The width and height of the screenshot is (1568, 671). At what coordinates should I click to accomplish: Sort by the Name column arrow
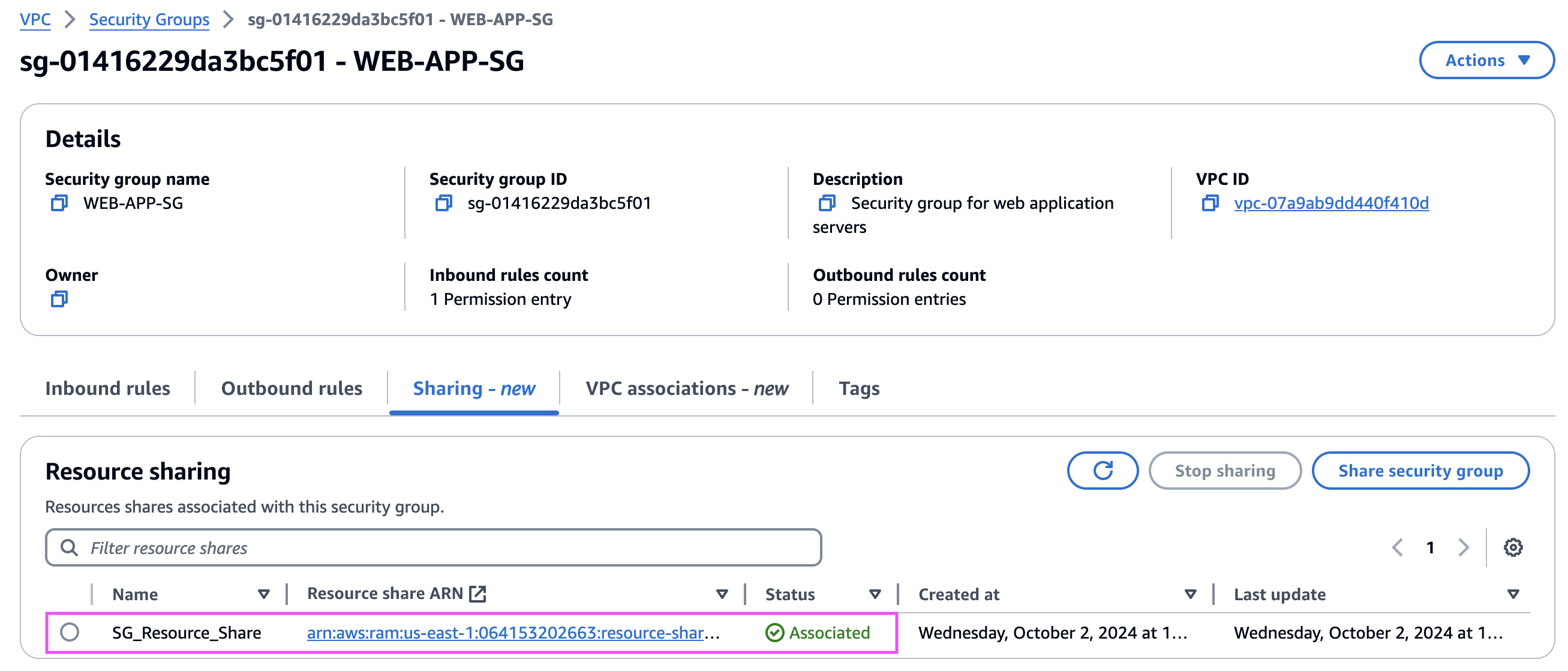point(263,594)
